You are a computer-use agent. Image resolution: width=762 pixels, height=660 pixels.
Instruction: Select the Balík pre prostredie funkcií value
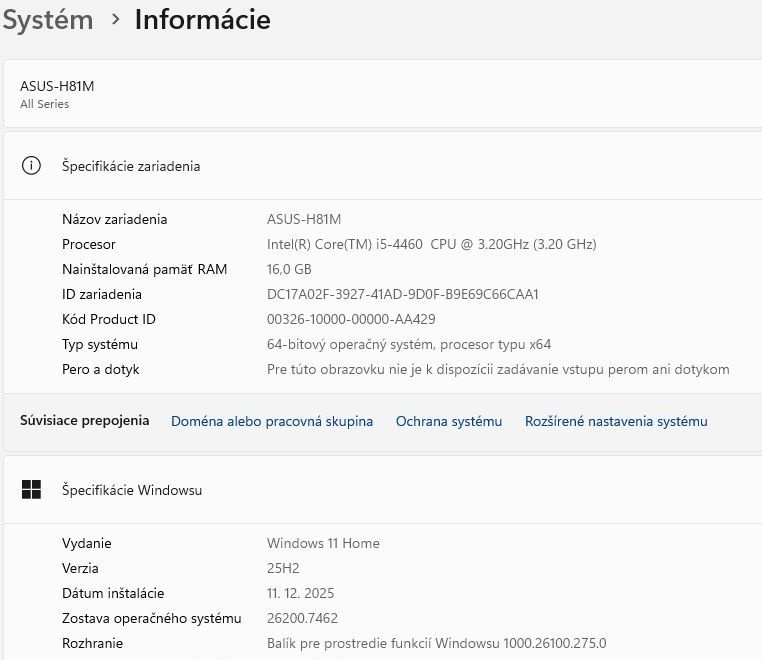pyautogui.click(x=436, y=643)
